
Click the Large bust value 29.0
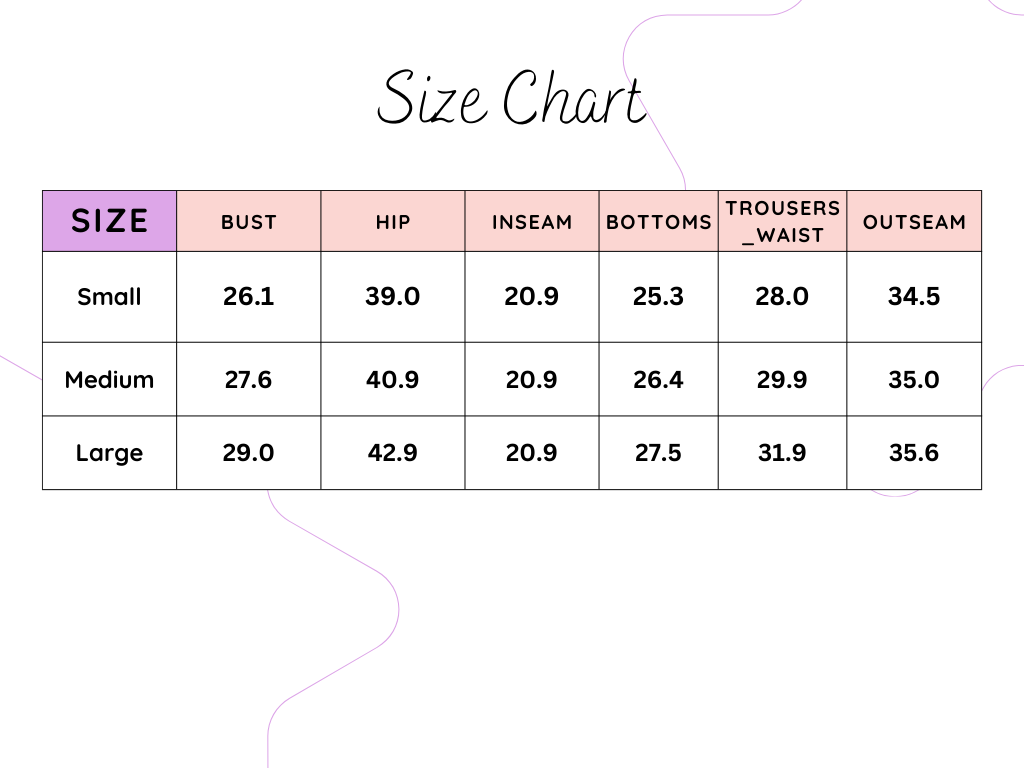point(248,453)
